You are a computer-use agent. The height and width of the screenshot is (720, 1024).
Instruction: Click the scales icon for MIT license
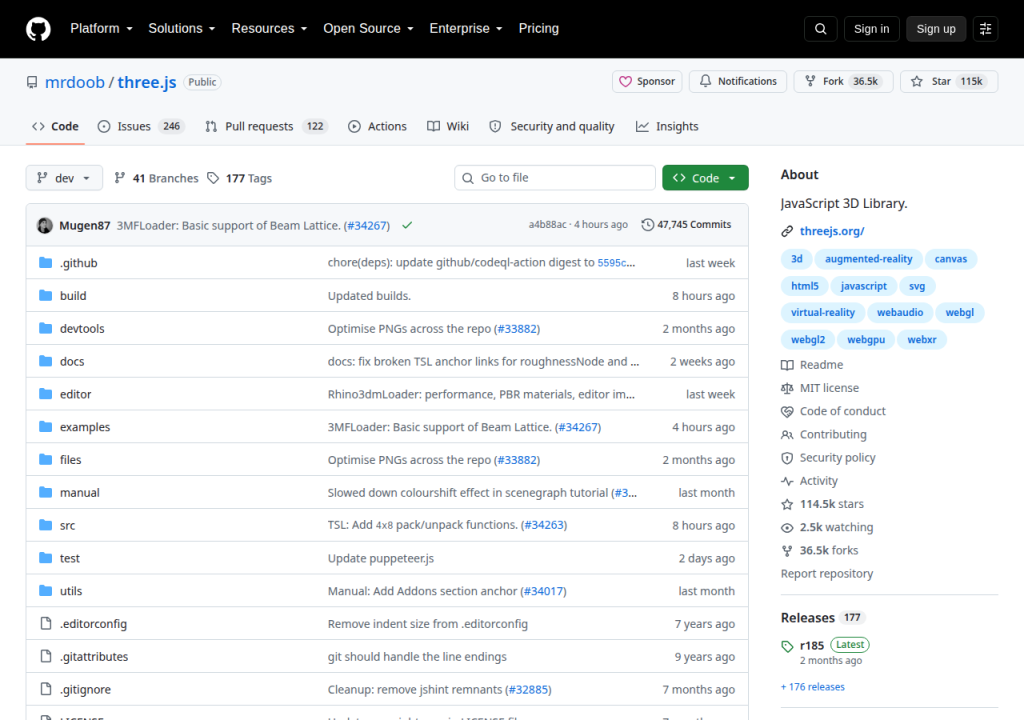[x=787, y=388]
